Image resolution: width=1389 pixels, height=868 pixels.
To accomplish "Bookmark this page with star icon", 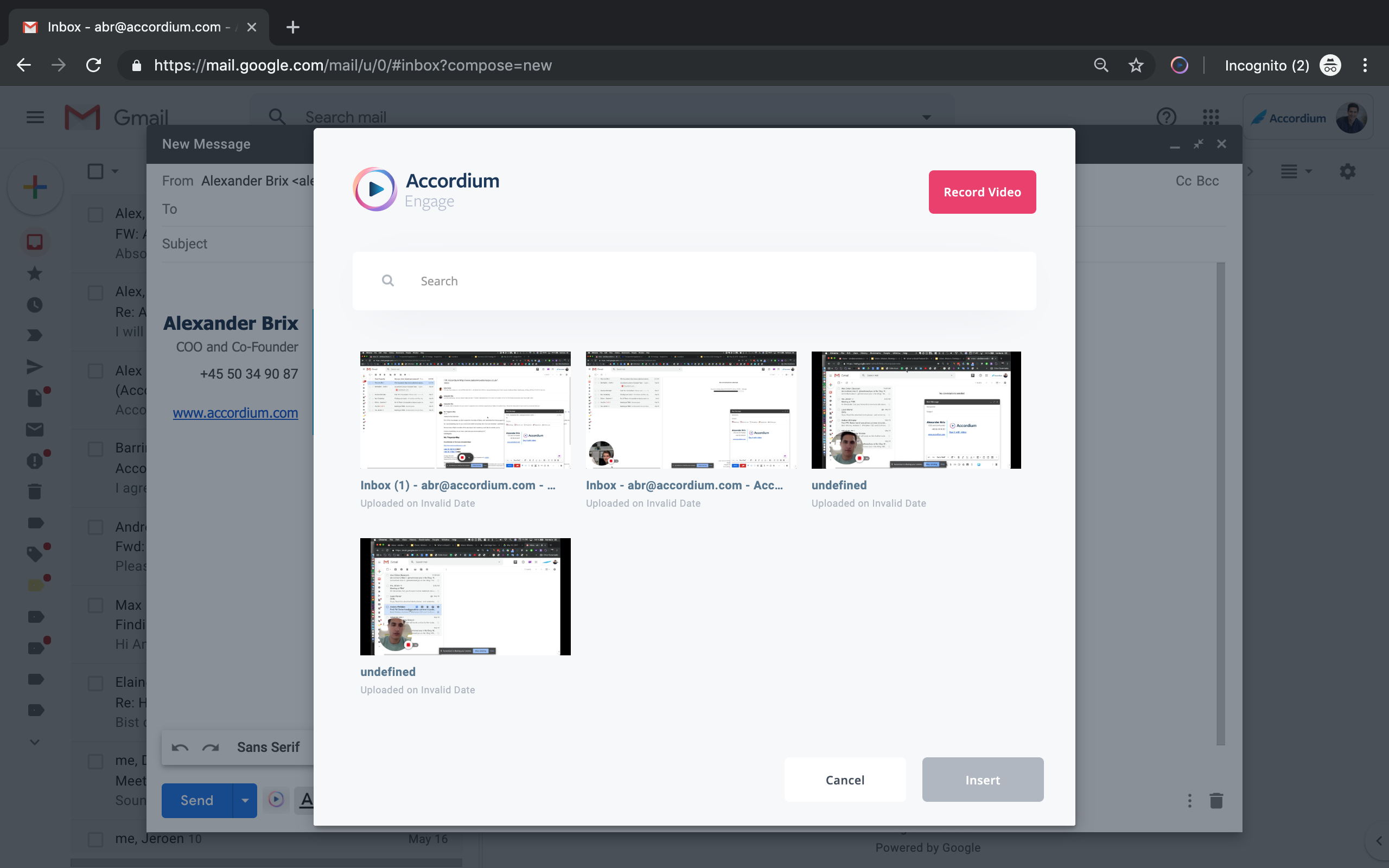I will point(1136,66).
